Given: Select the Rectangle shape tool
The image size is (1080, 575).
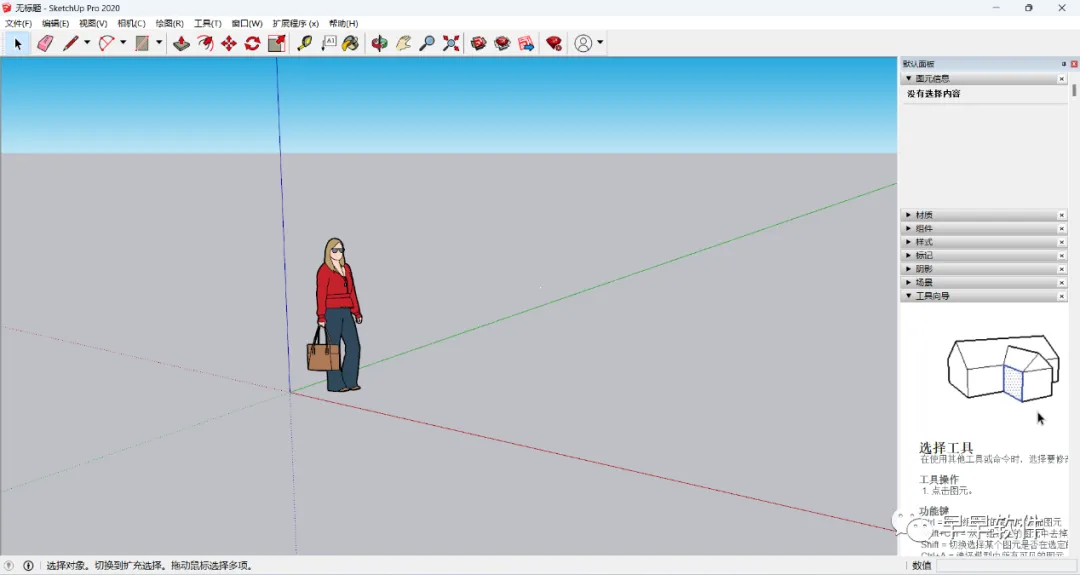Looking at the screenshot, I should (x=142, y=43).
